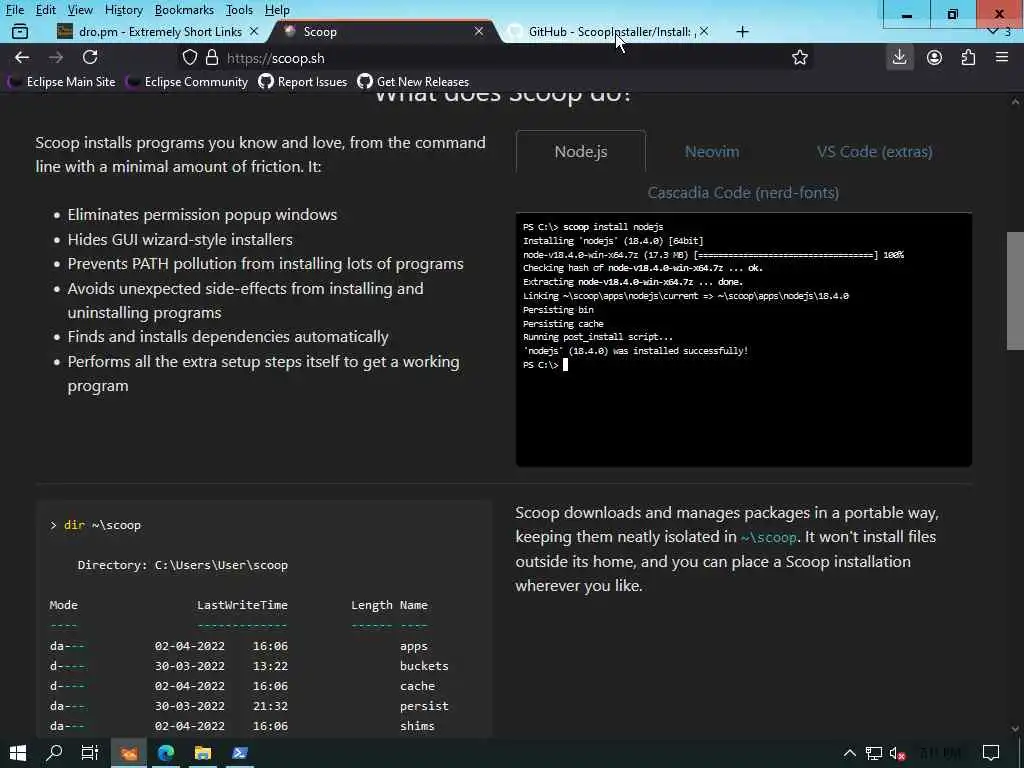
Task: Open the hamburger application menu
Action: click(x=1002, y=57)
